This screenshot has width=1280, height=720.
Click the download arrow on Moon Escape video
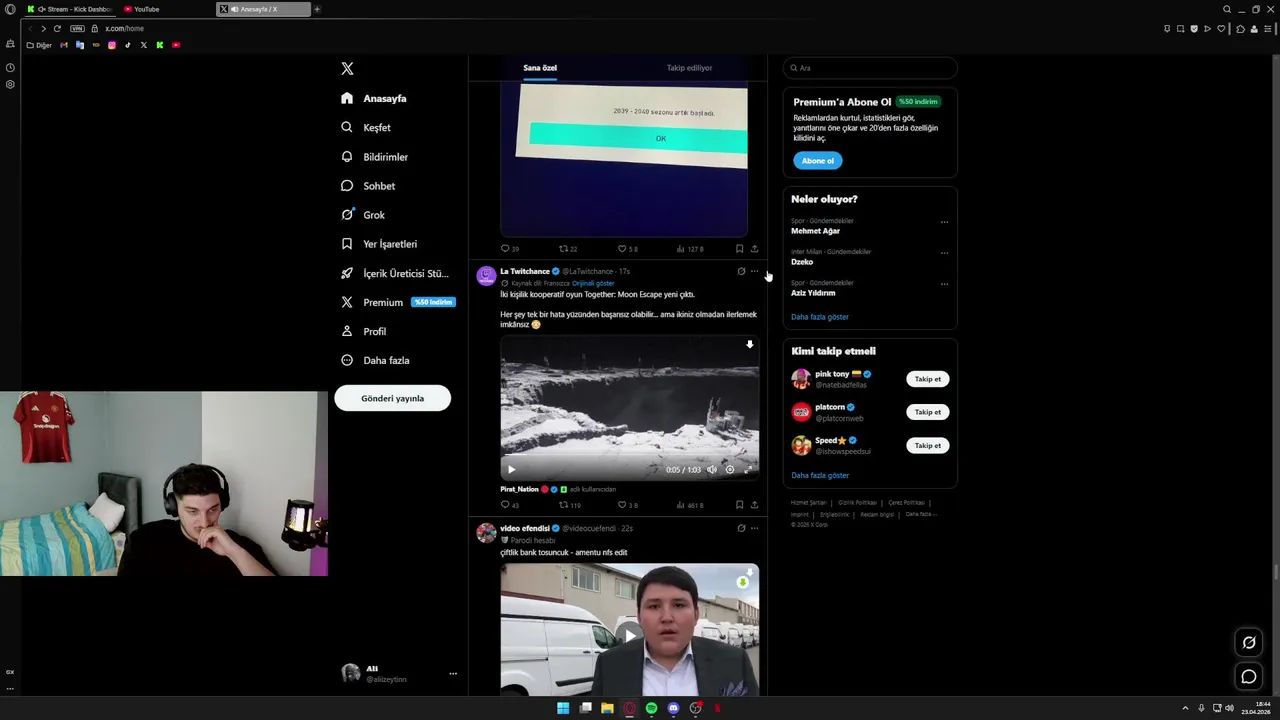click(749, 345)
